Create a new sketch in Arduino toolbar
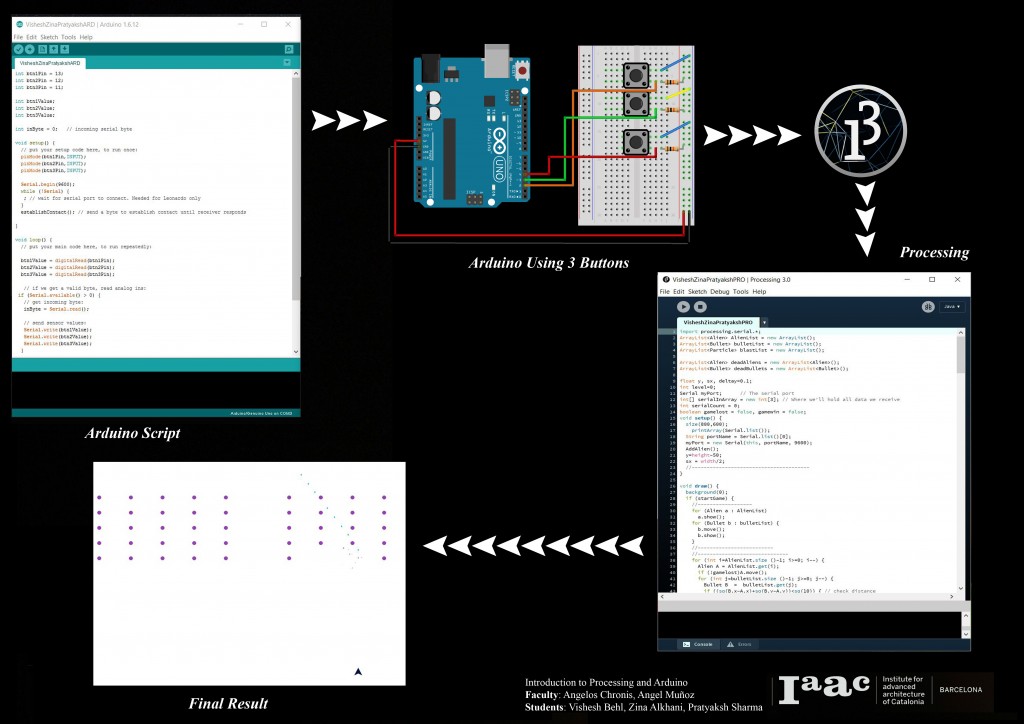Image resolution: width=1024 pixels, height=724 pixels. tap(42, 49)
